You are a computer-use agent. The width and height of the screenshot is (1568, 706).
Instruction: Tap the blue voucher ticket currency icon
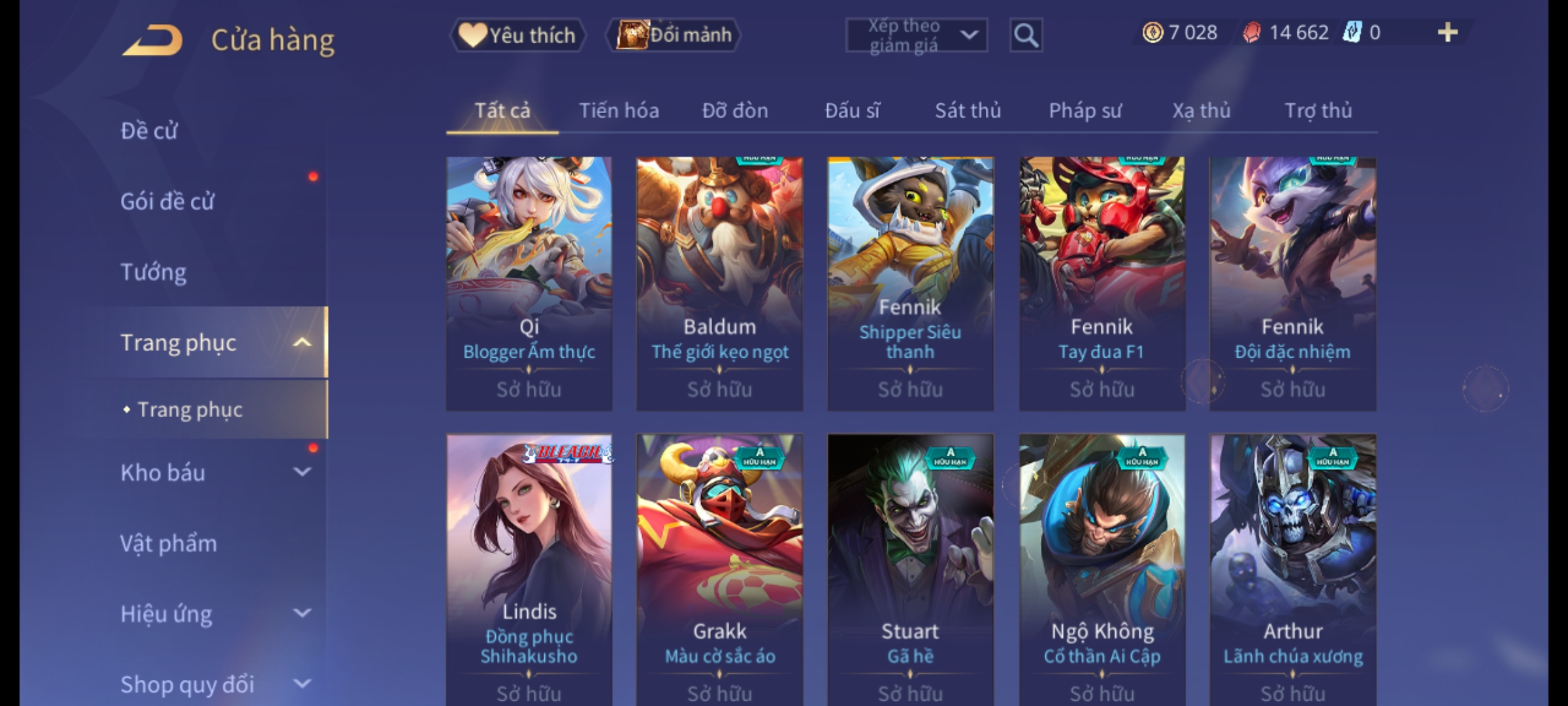tap(1352, 33)
